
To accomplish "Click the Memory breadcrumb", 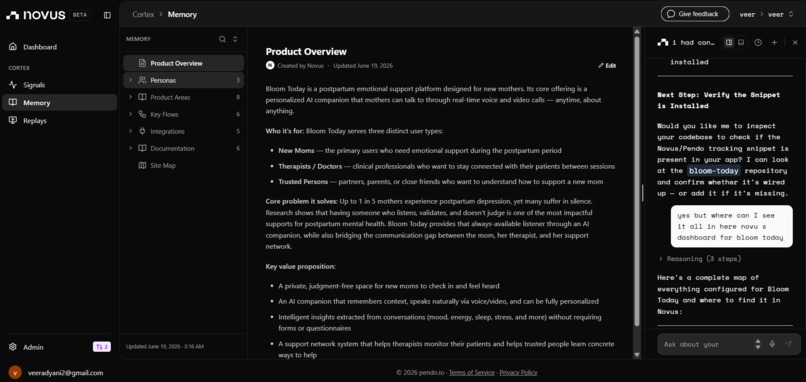I will (x=182, y=14).
